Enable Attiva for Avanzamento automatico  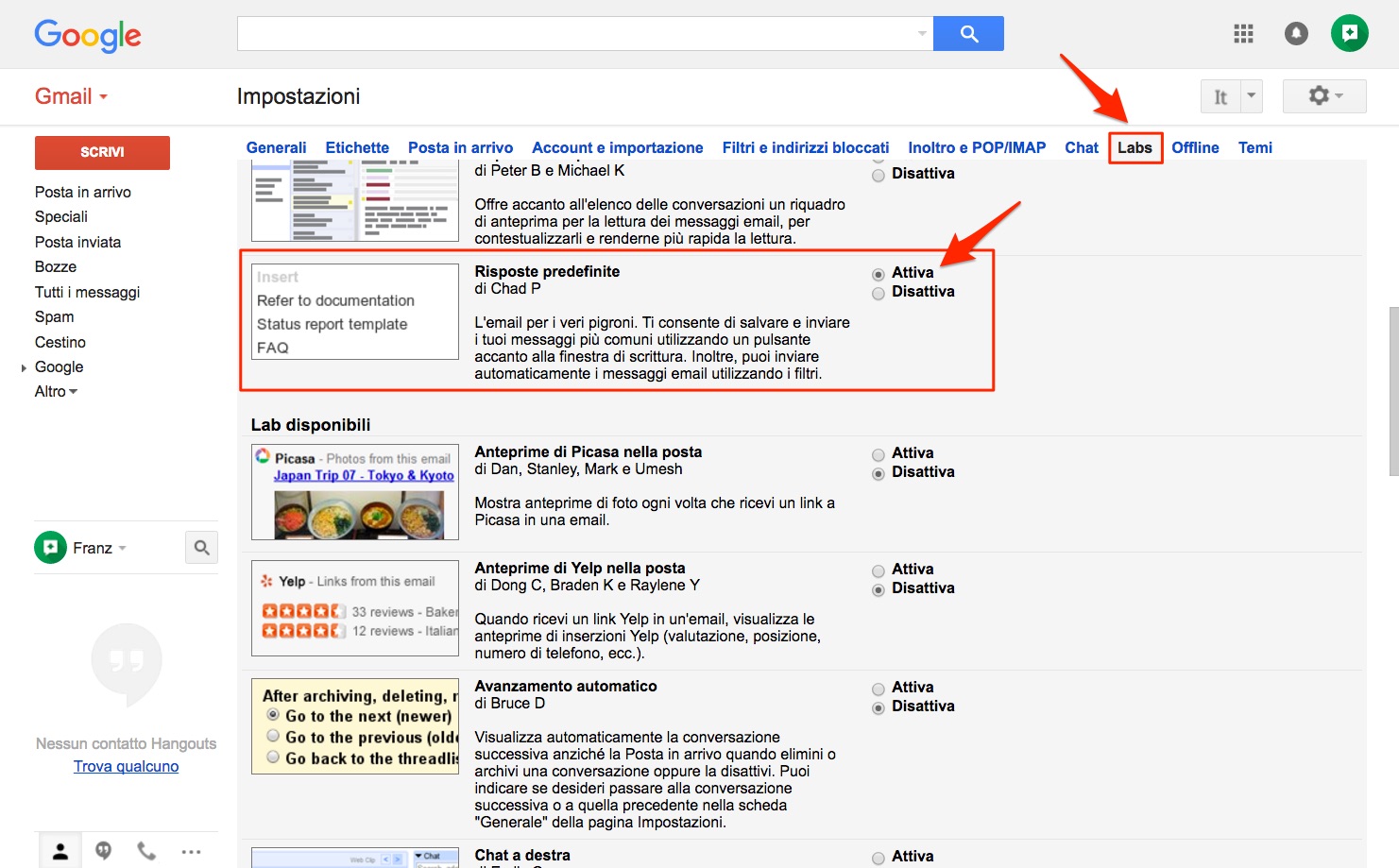tap(879, 689)
